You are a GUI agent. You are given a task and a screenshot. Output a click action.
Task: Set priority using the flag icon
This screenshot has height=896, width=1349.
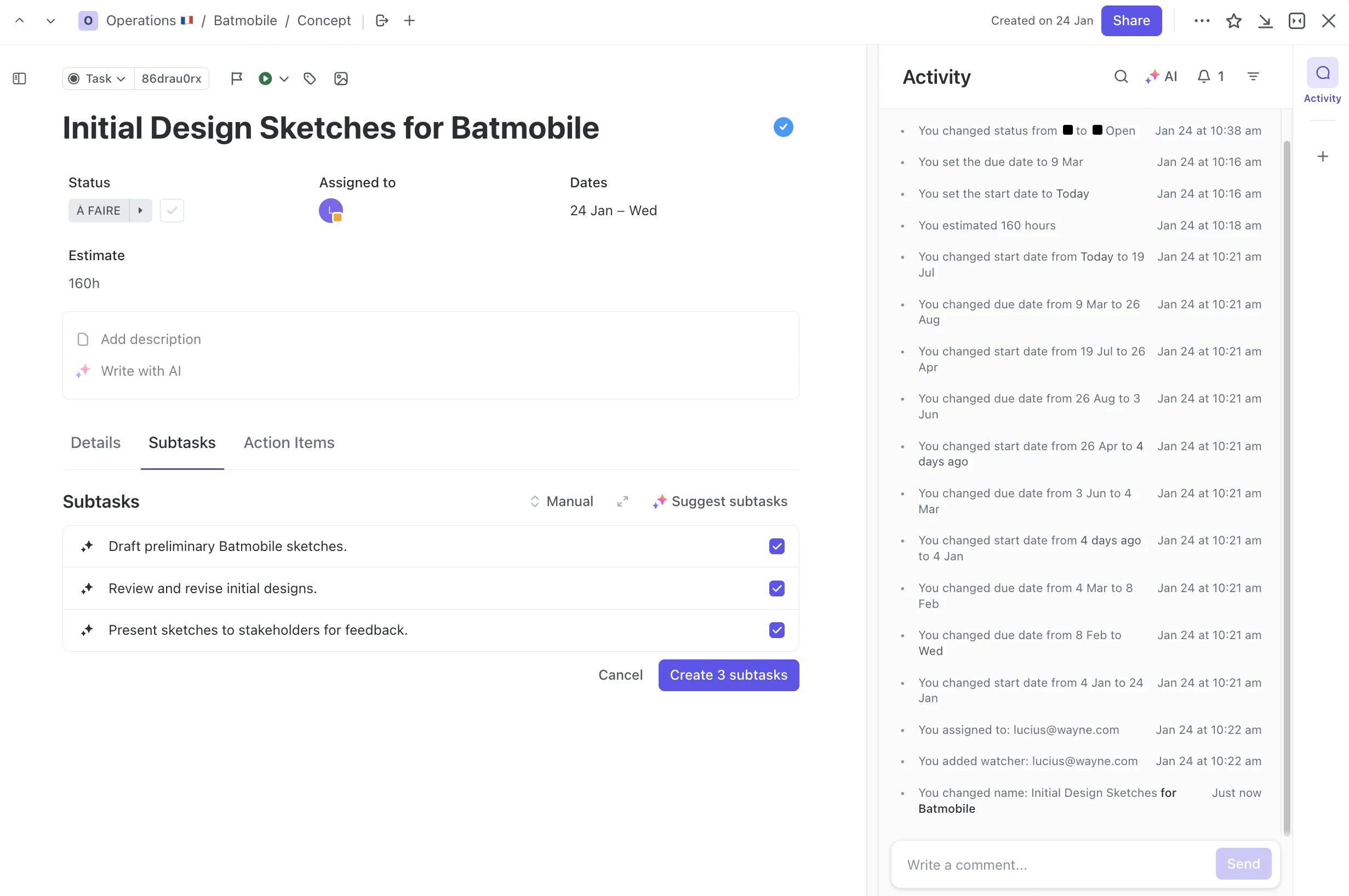click(x=236, y=78)
